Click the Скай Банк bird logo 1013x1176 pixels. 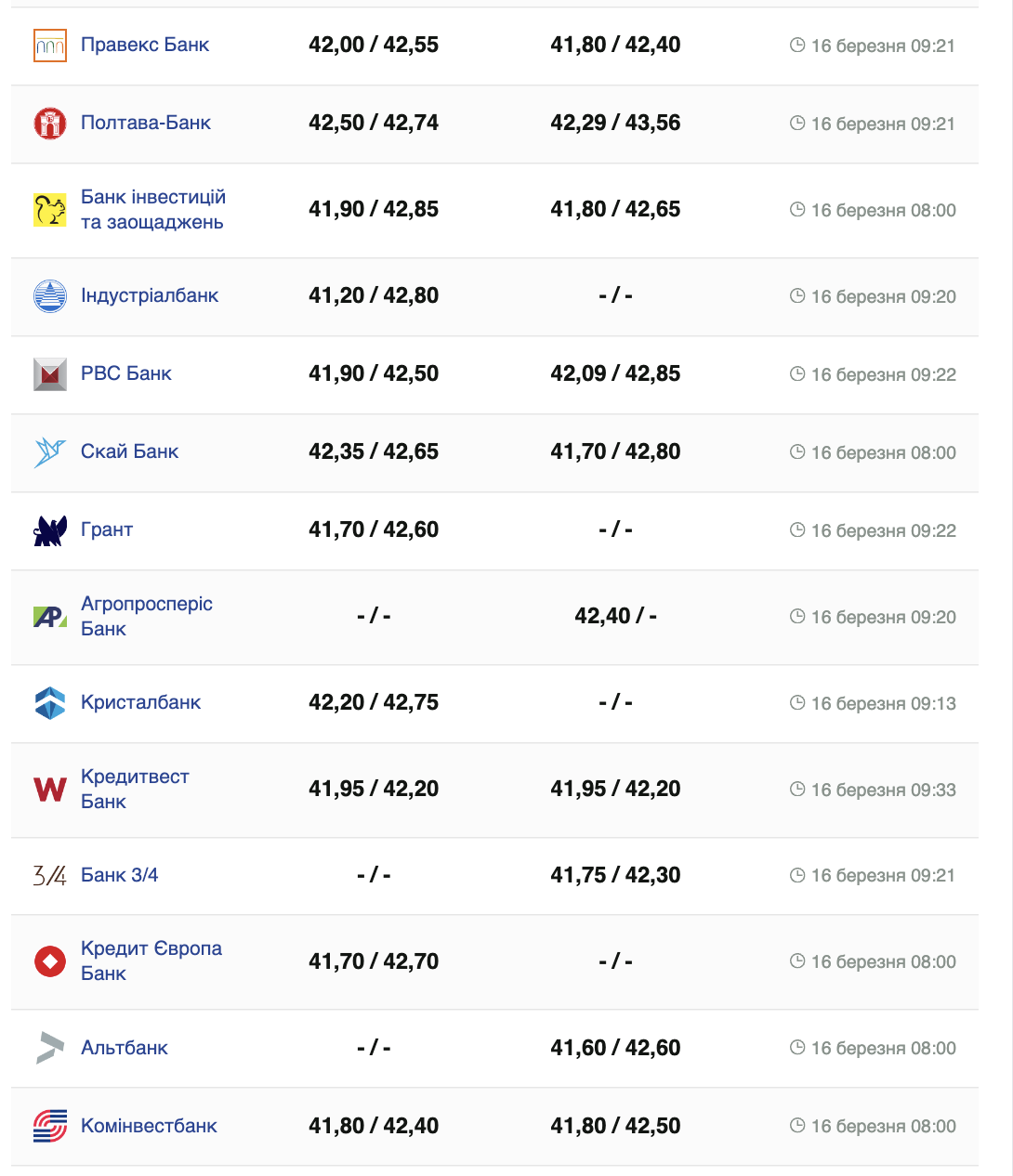50,452
